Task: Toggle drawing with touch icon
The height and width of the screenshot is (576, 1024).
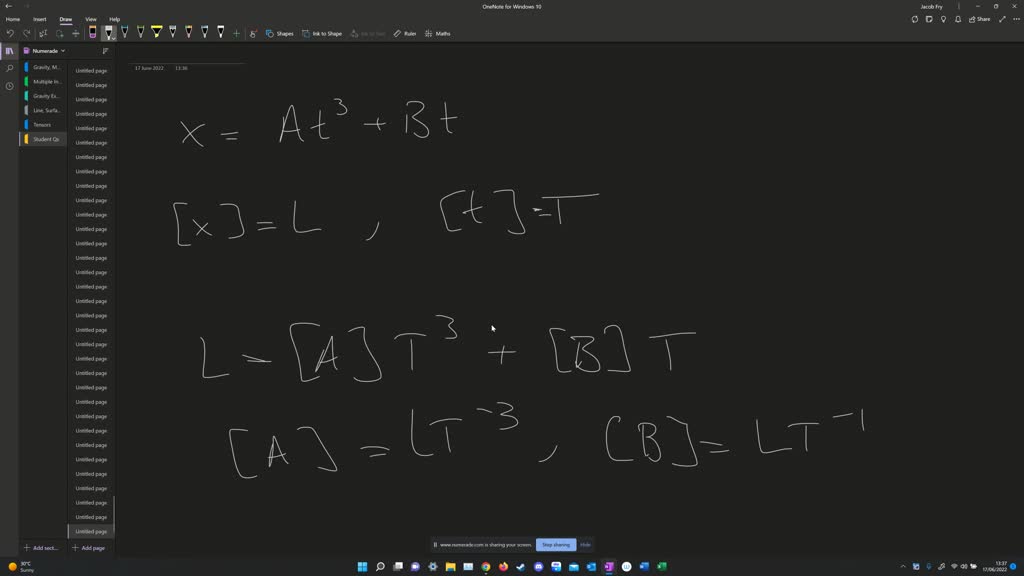Action: click(x=253, y=33)
